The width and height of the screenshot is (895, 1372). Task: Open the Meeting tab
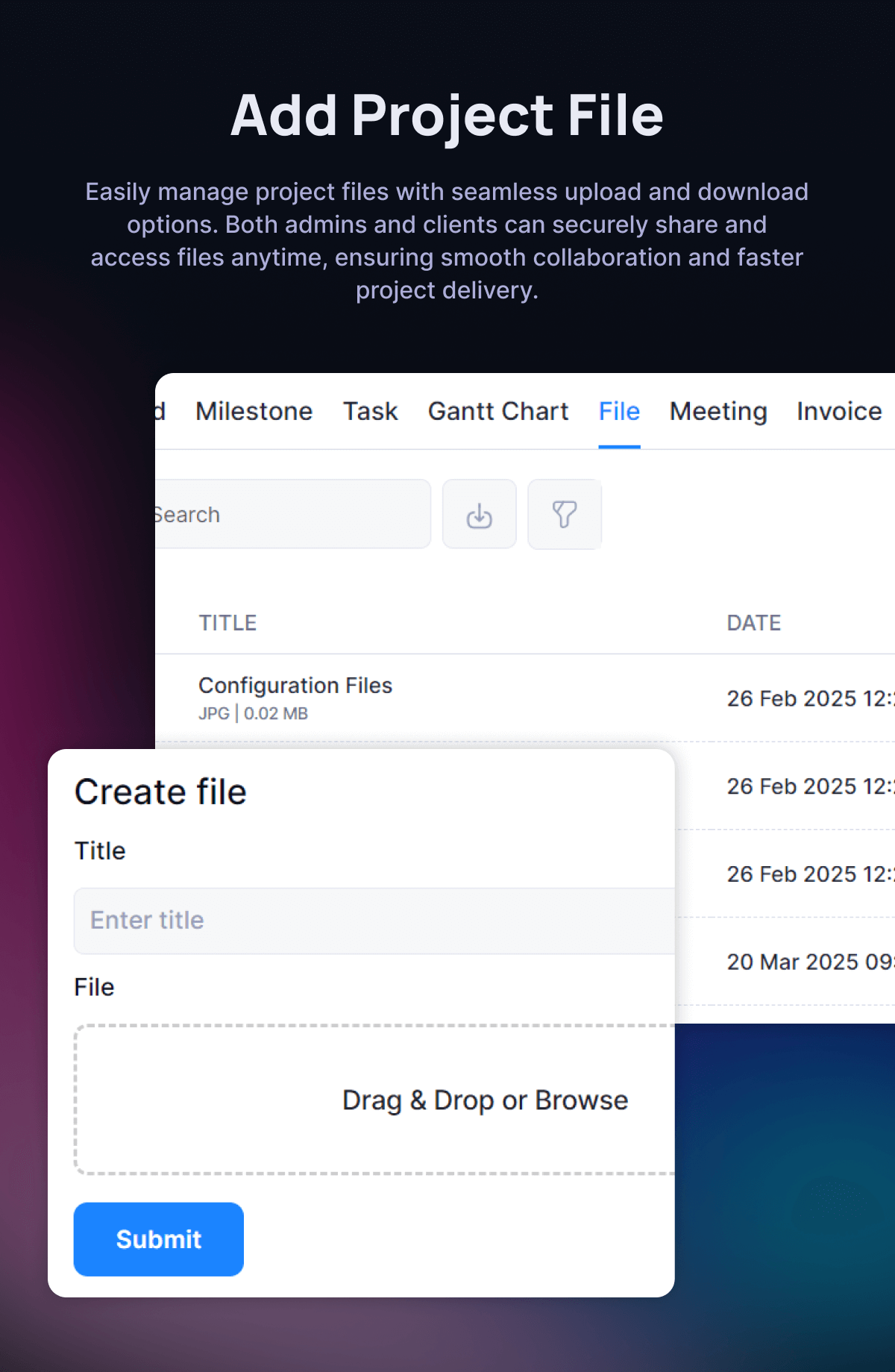tap(718, 411)
